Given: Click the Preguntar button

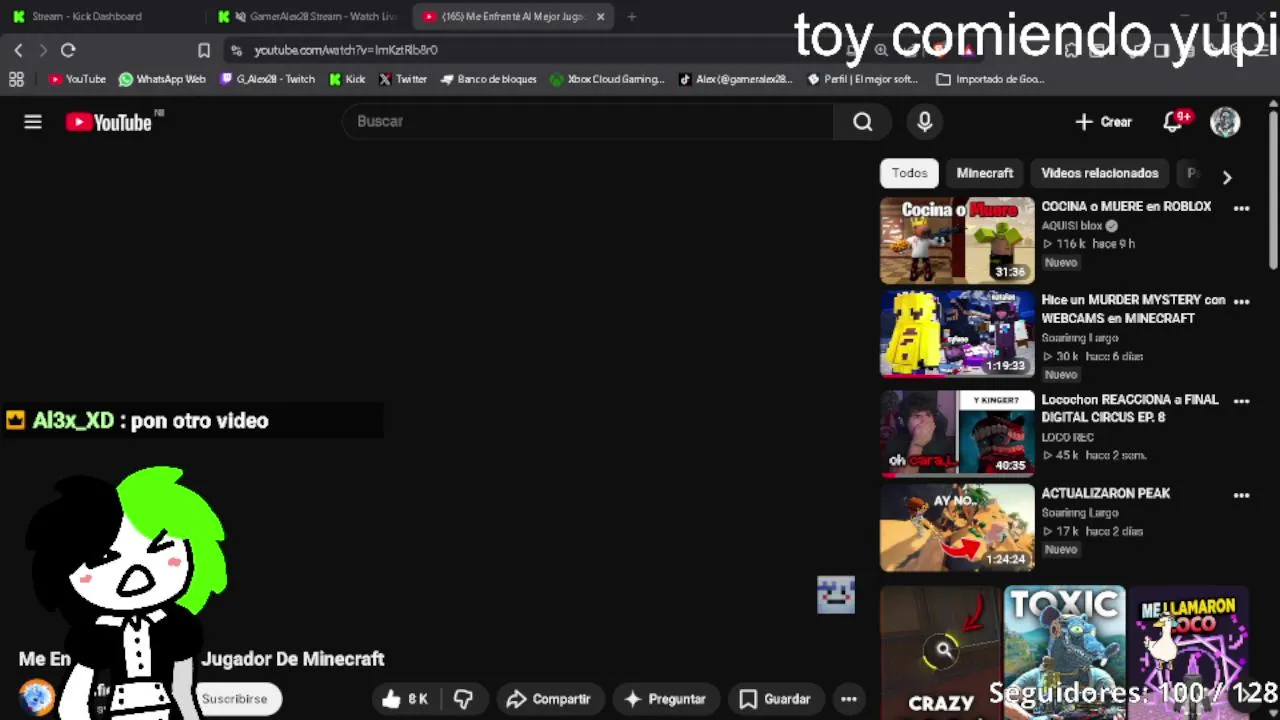Looking at the screenshot, I should [665, 699].
